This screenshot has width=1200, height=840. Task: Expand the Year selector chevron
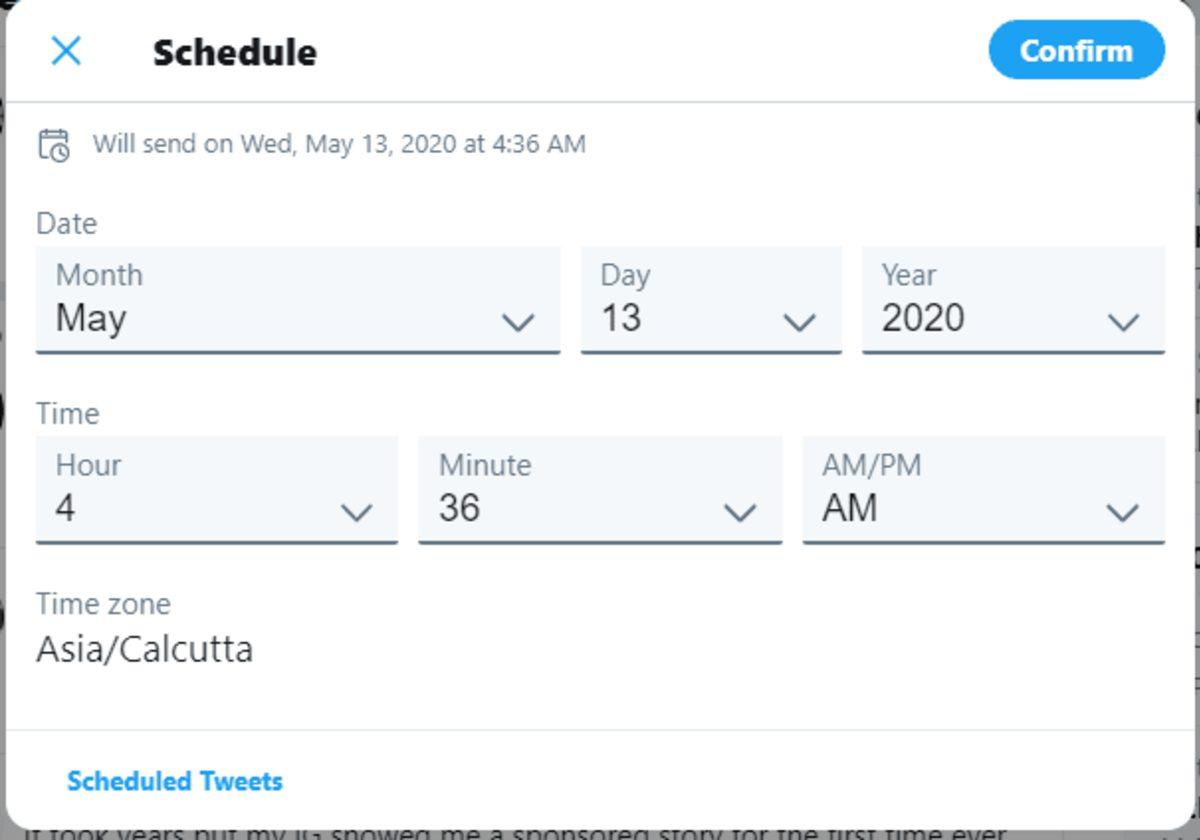[1125, 322]
